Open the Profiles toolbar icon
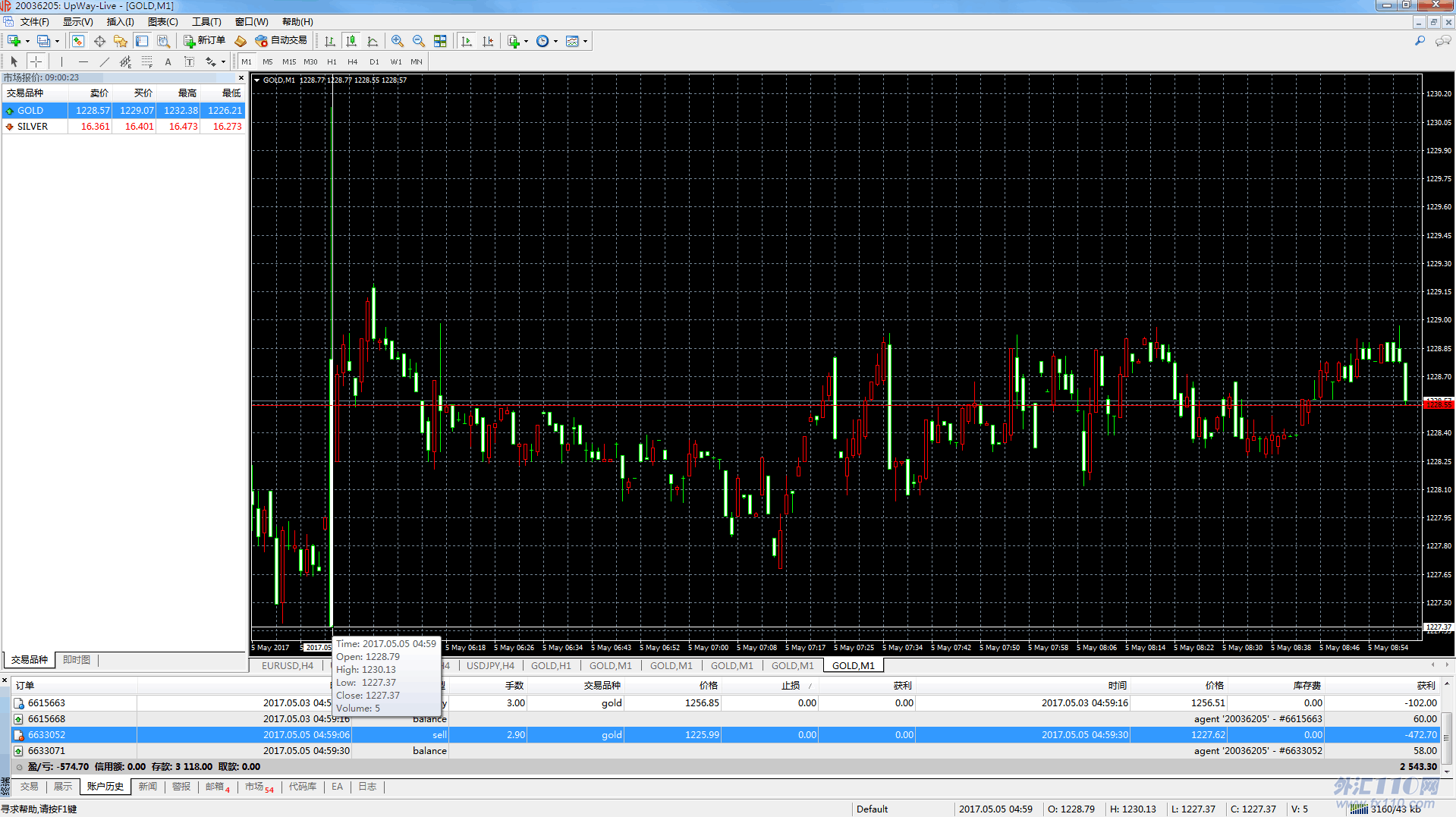This screenshot has height=817, width=1456. click(x=43, y=41)
